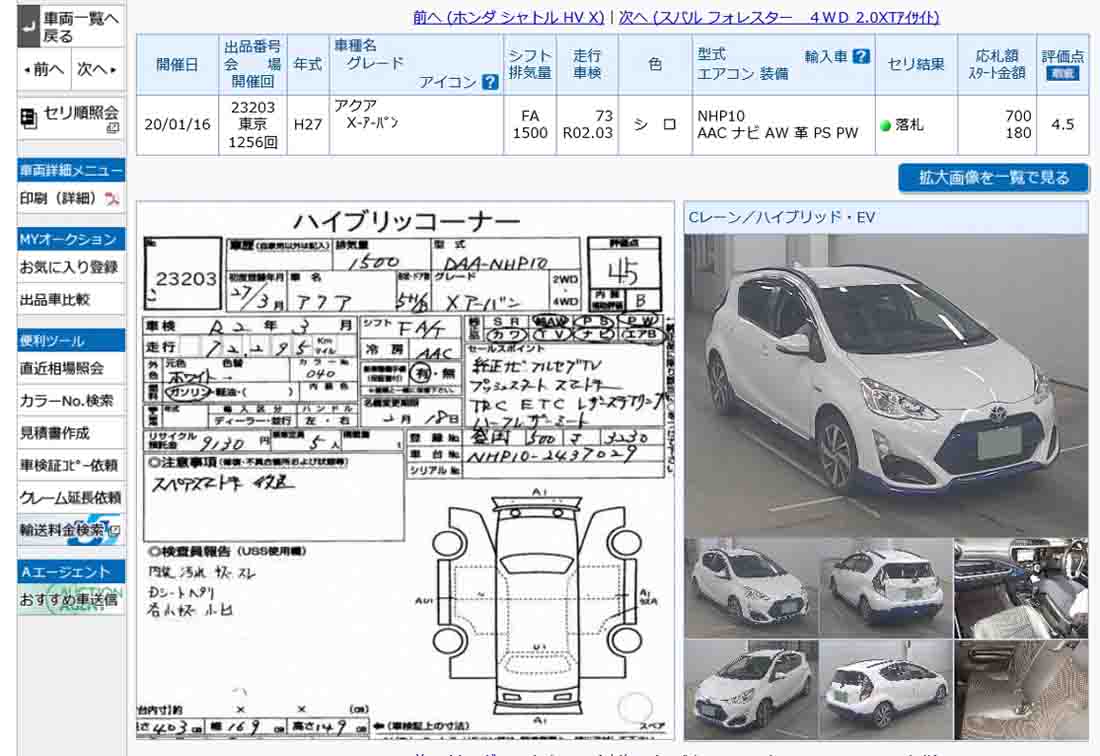
Task: Click the PDF icon next to 印刷（詳細）
Action: coord(112,199)
